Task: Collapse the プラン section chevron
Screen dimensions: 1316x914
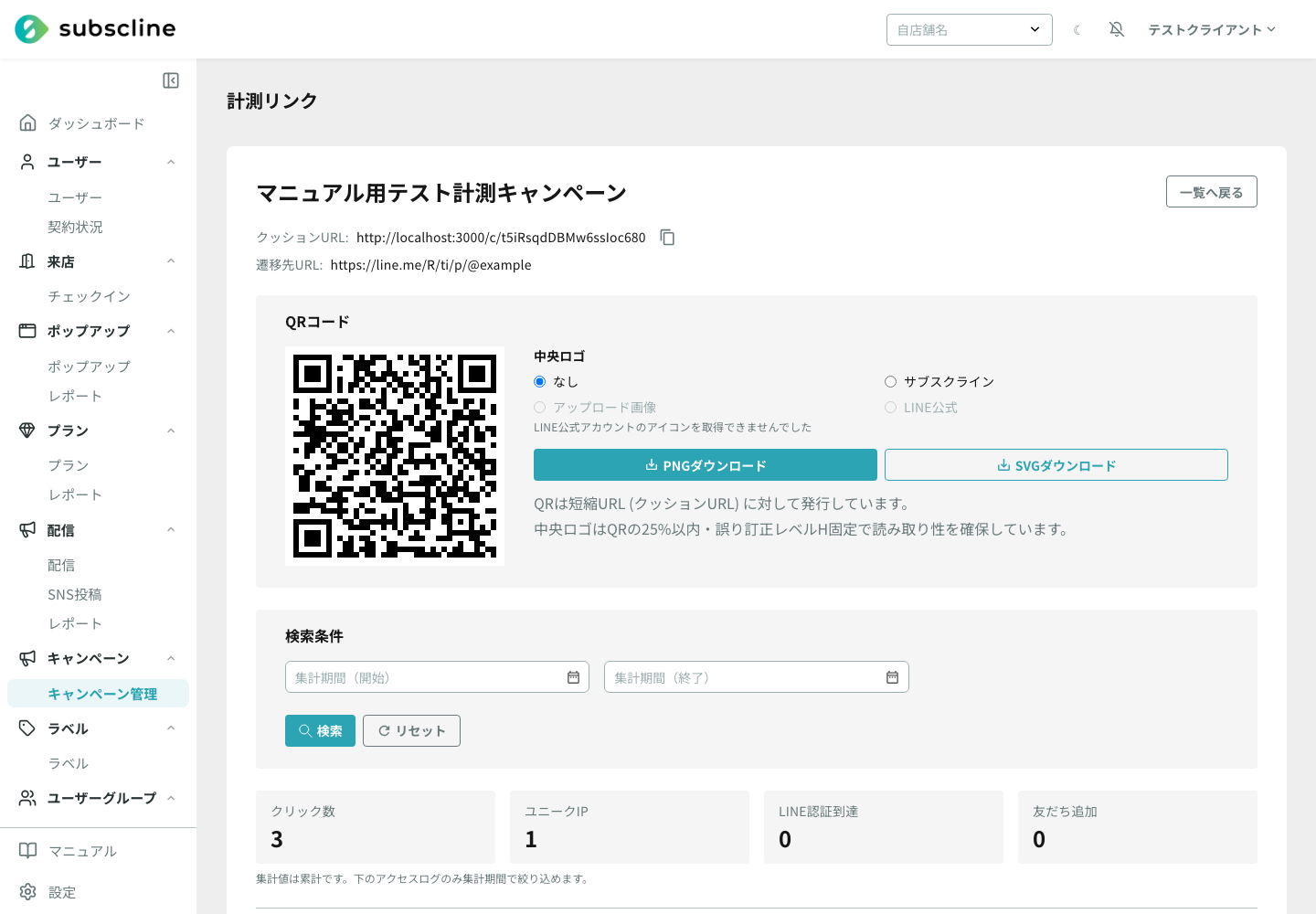Action: coord(171,430)
